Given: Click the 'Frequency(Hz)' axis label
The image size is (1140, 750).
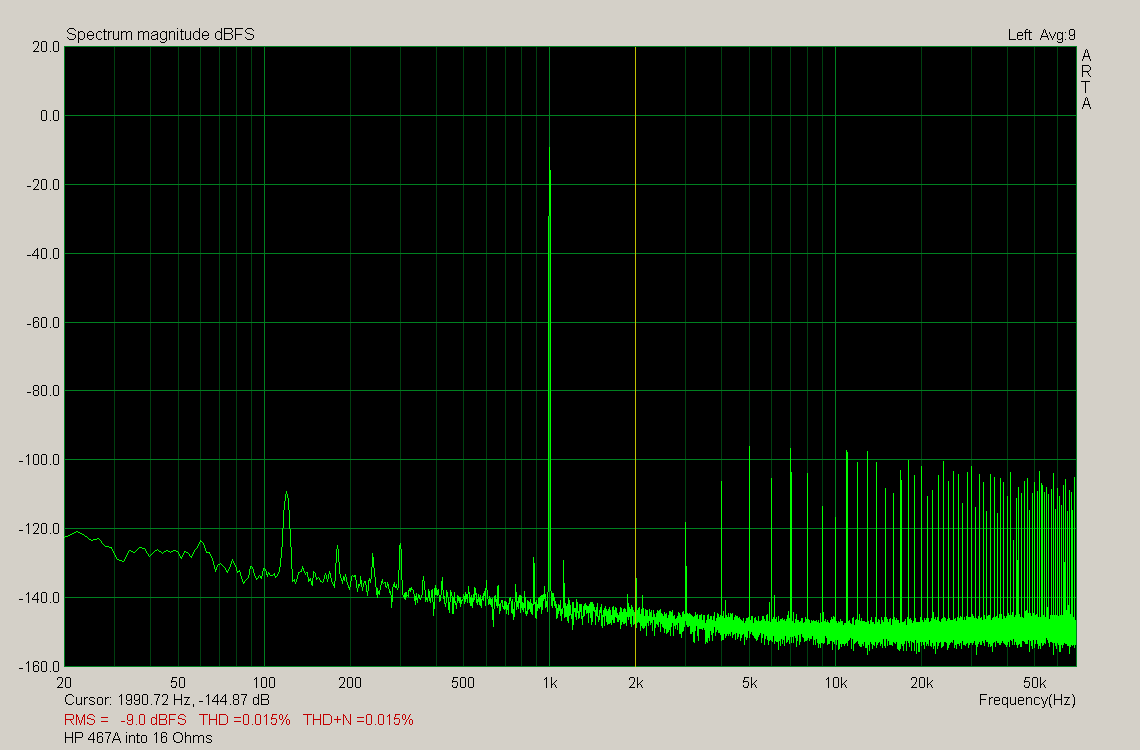Looking at the screenshot, I should [x=1027, y=700].
